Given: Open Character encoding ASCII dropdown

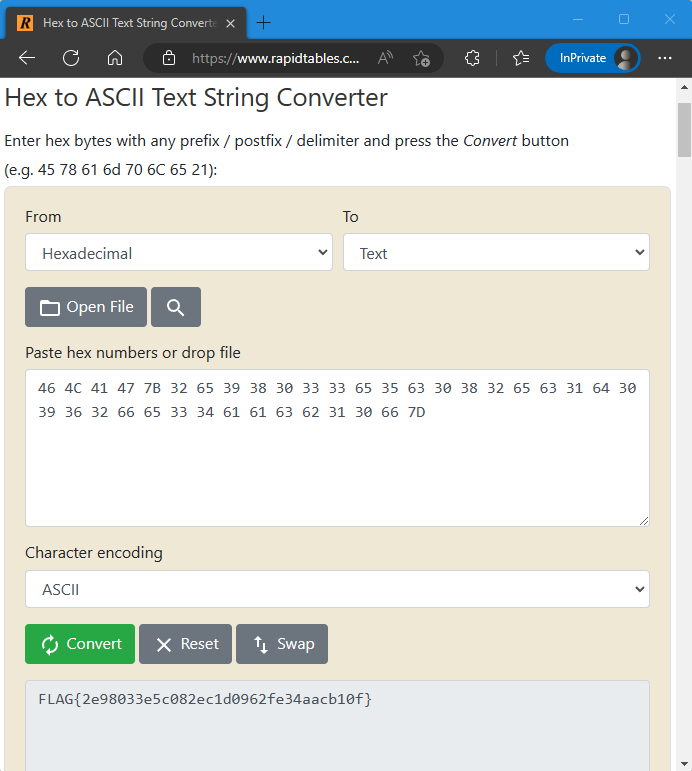Looking at the screenshot, I should coord(337,589).
